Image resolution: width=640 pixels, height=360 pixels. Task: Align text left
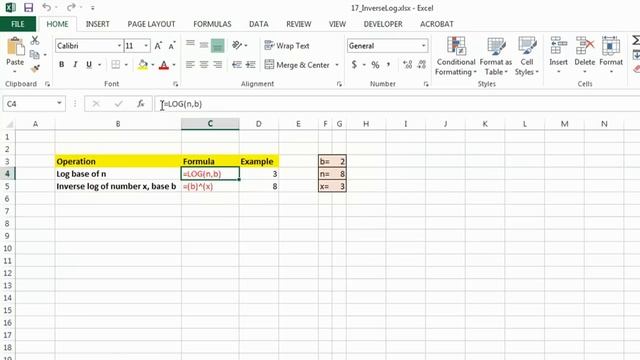(x=190, y=64)
